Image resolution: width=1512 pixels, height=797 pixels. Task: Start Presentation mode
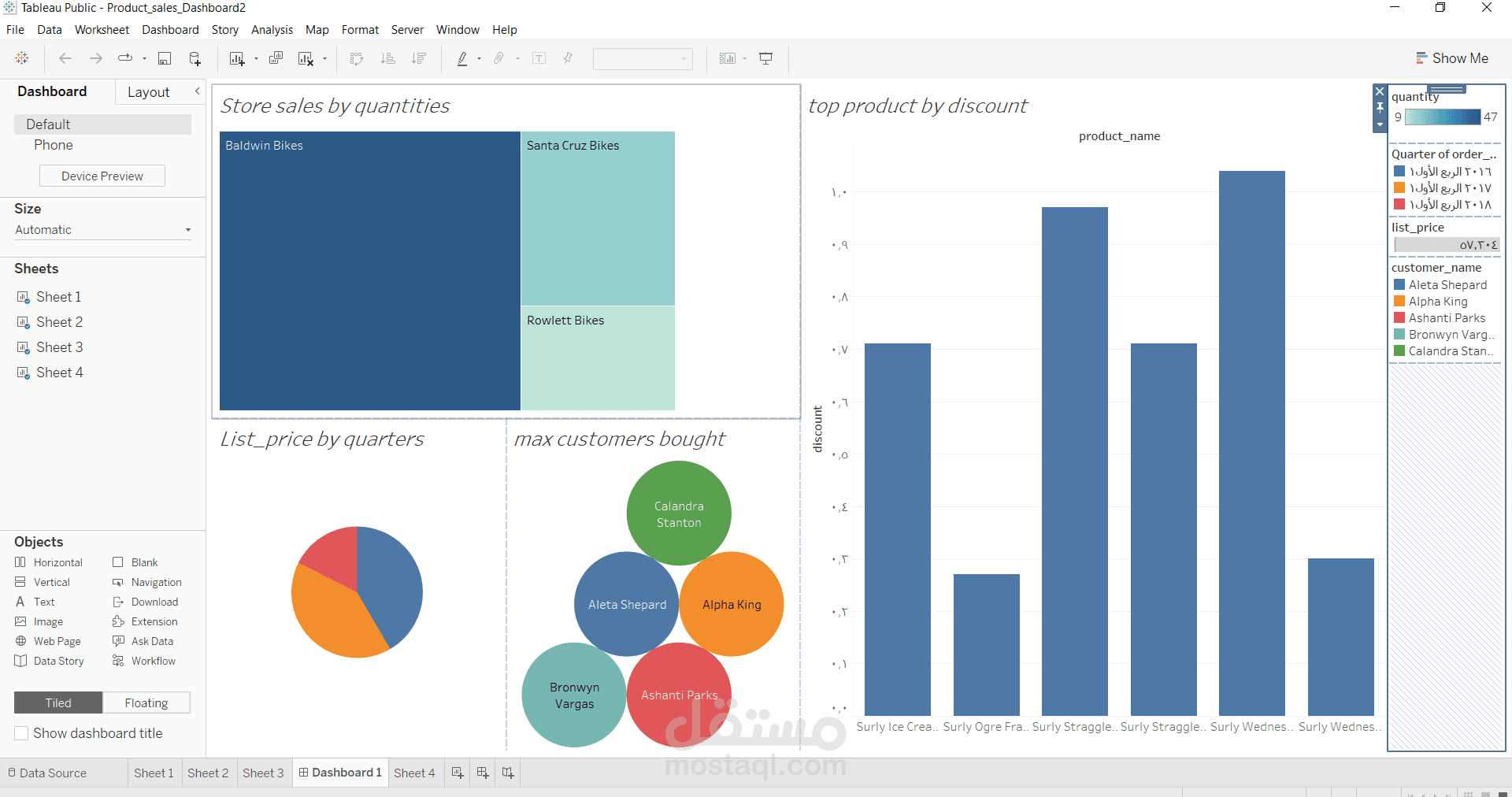click(x=766, y=58)
